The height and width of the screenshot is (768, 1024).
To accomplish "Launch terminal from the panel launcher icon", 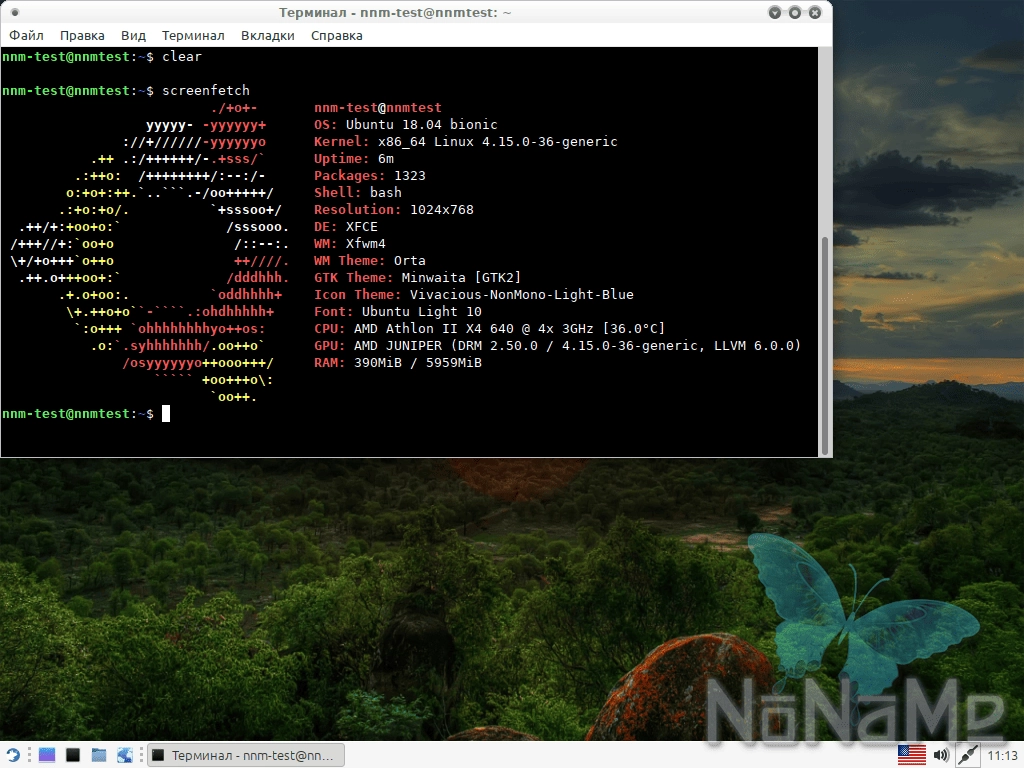I will point(73,755).
